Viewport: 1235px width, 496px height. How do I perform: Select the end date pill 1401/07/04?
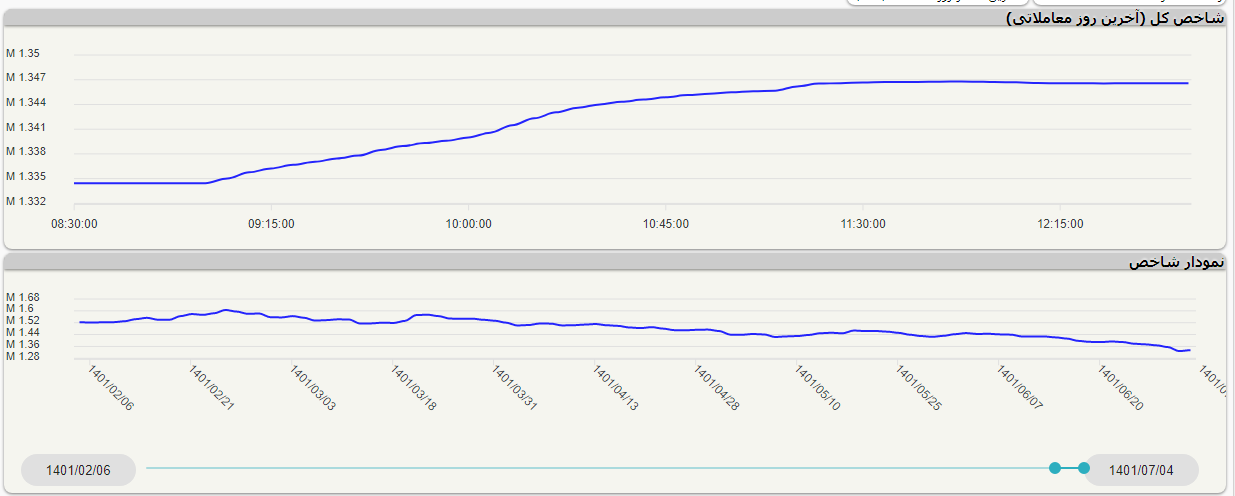coord(1141,470)
